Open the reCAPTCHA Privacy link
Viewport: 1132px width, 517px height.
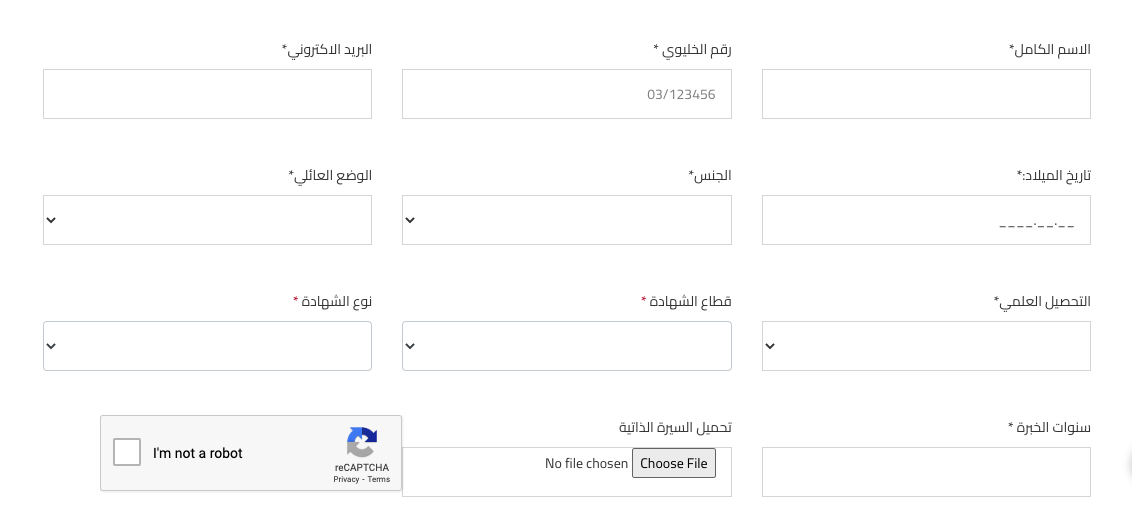[x=346, y=479]
